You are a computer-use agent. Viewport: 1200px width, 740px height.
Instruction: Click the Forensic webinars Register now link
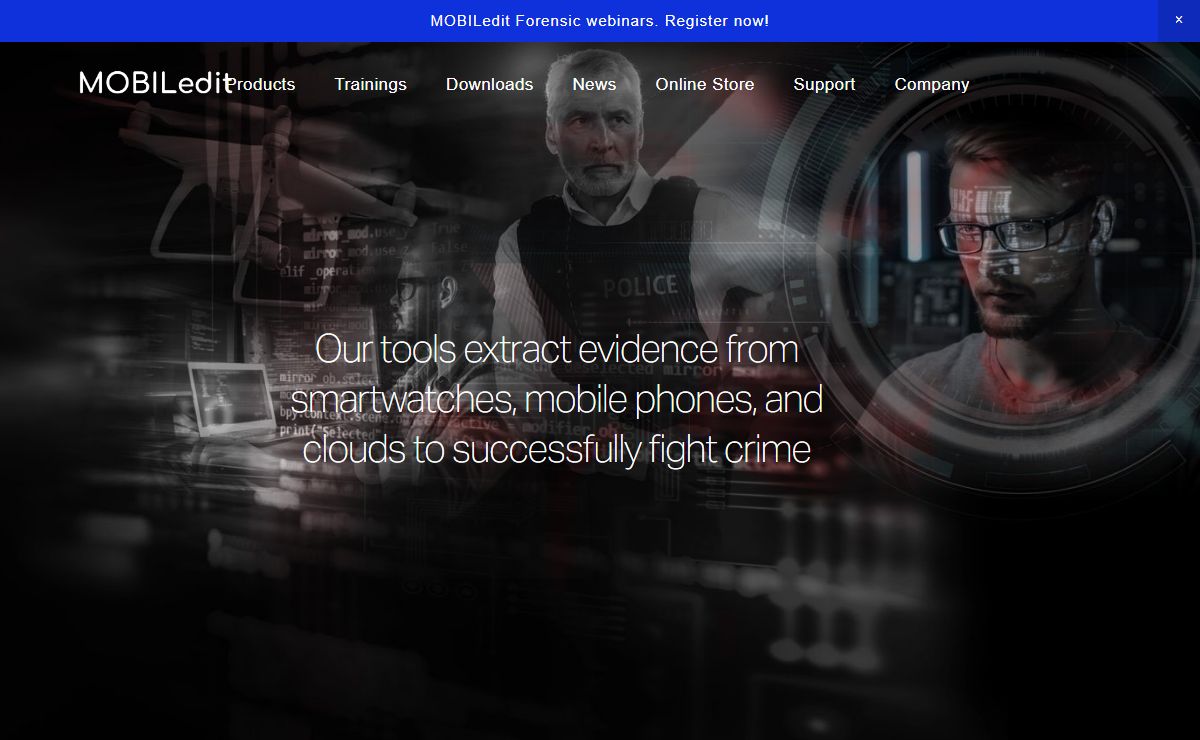(x=600, y=20)
